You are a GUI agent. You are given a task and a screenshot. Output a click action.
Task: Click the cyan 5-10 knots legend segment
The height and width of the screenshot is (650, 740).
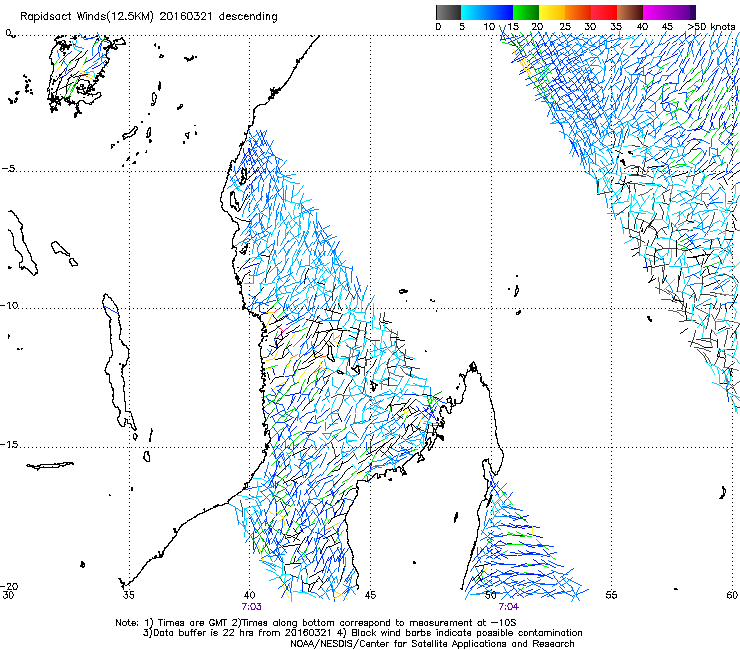click(x=474, y=12)
